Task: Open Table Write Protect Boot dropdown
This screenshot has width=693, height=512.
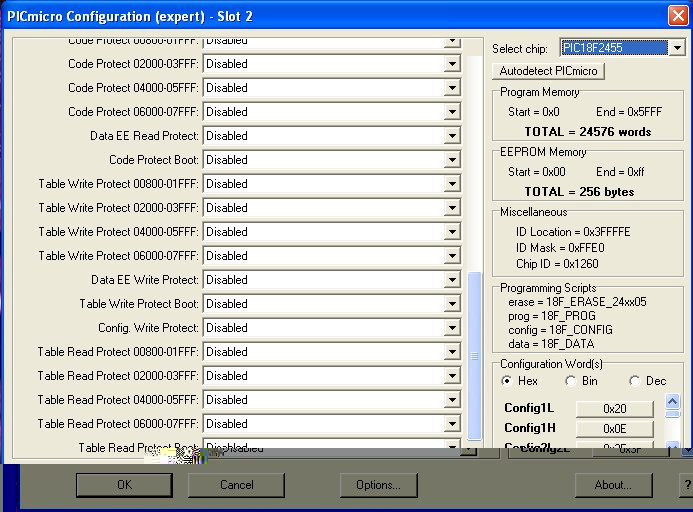Action: click(x=452, y=304)
